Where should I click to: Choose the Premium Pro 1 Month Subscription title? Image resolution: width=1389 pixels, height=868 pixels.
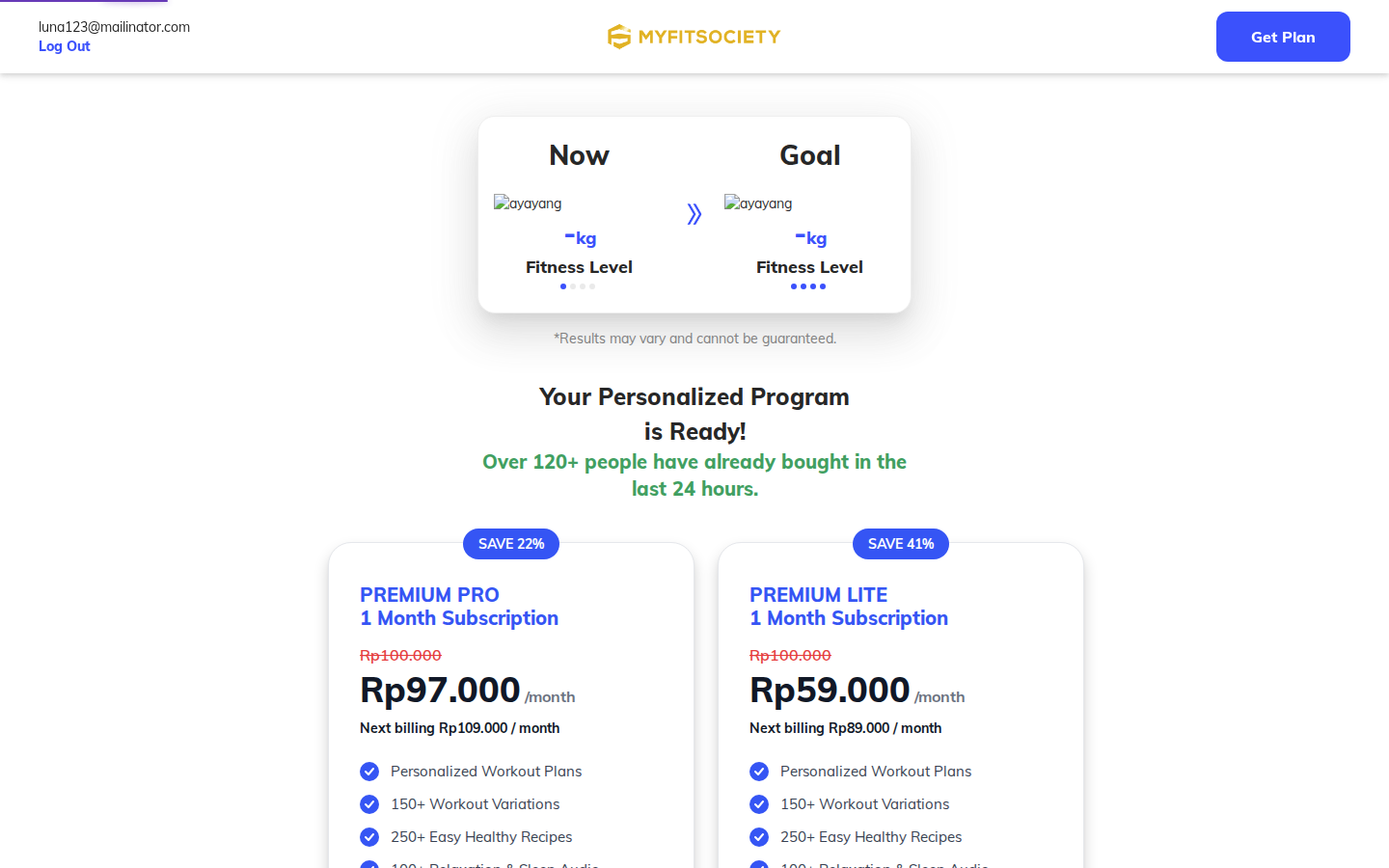[x=459, y=607]
